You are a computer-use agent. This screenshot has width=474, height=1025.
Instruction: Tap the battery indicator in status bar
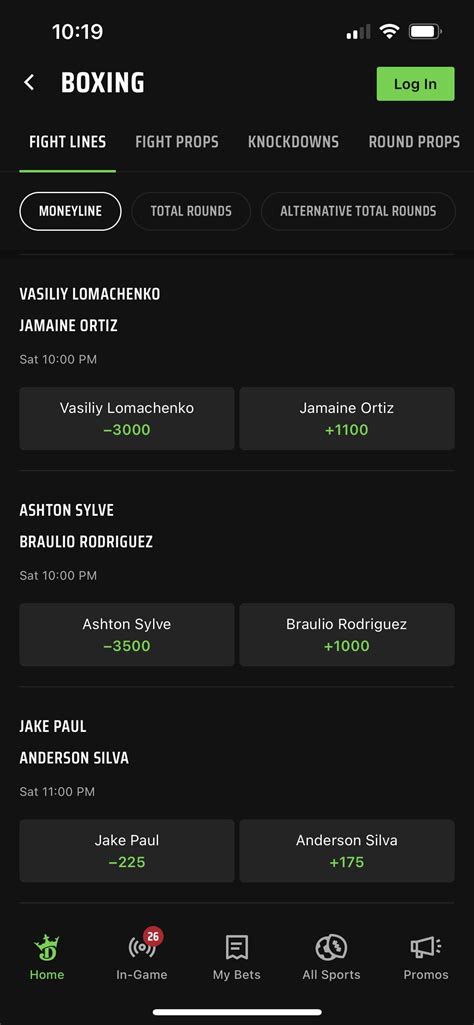click(425, 31)
